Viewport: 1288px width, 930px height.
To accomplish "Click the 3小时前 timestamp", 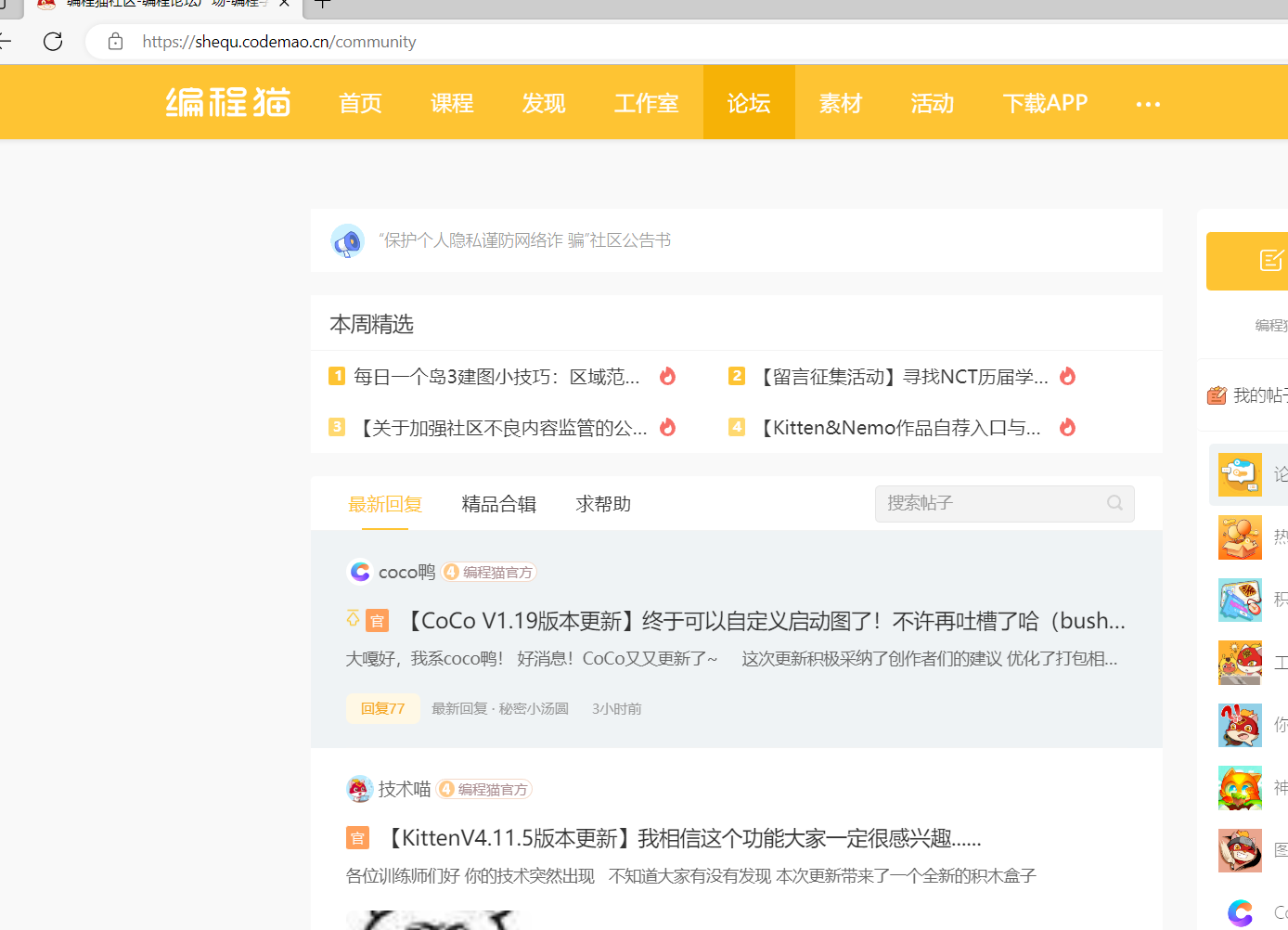I will pos(617,708).
